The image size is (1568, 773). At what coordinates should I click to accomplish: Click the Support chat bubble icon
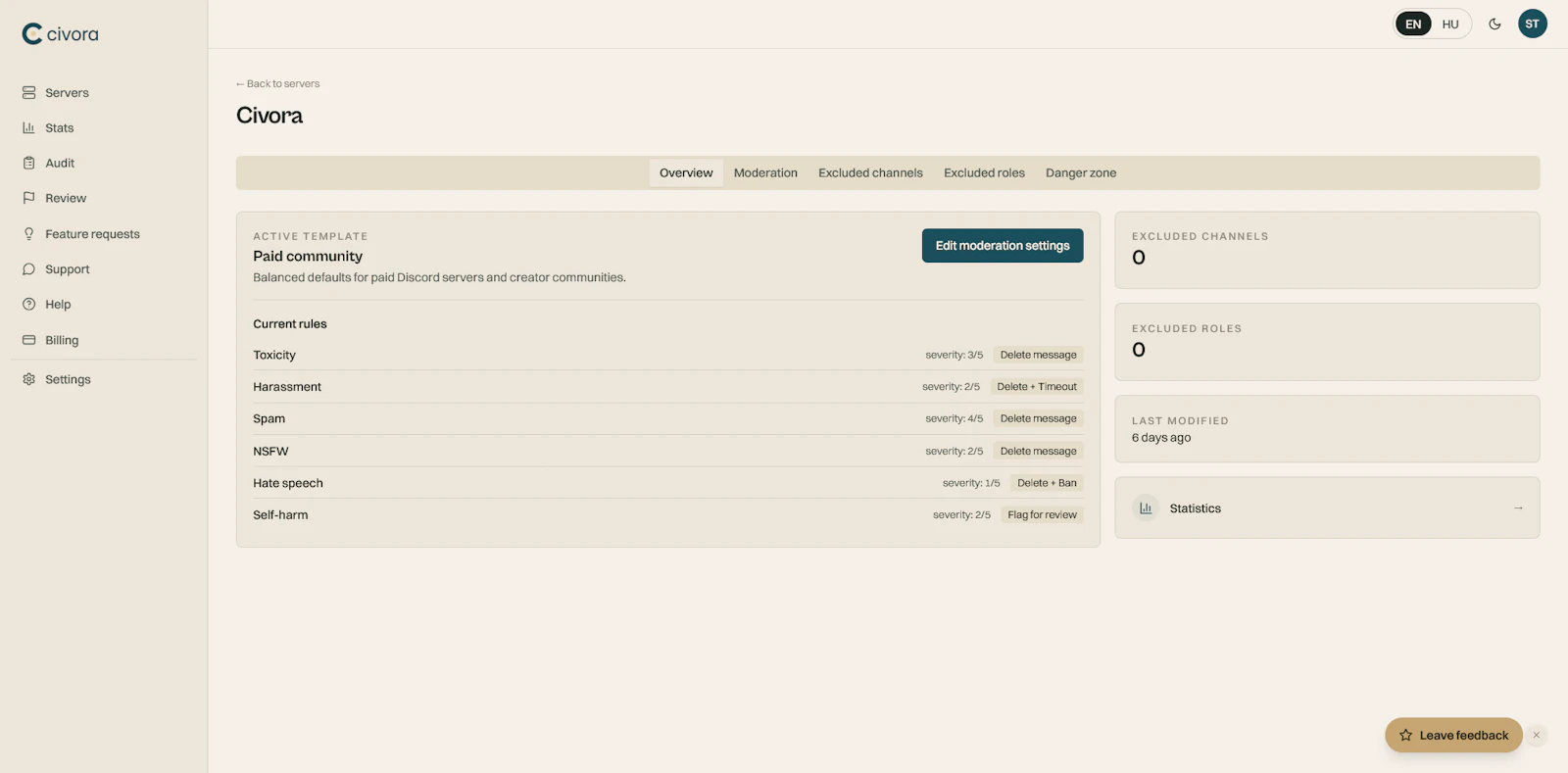28,269
